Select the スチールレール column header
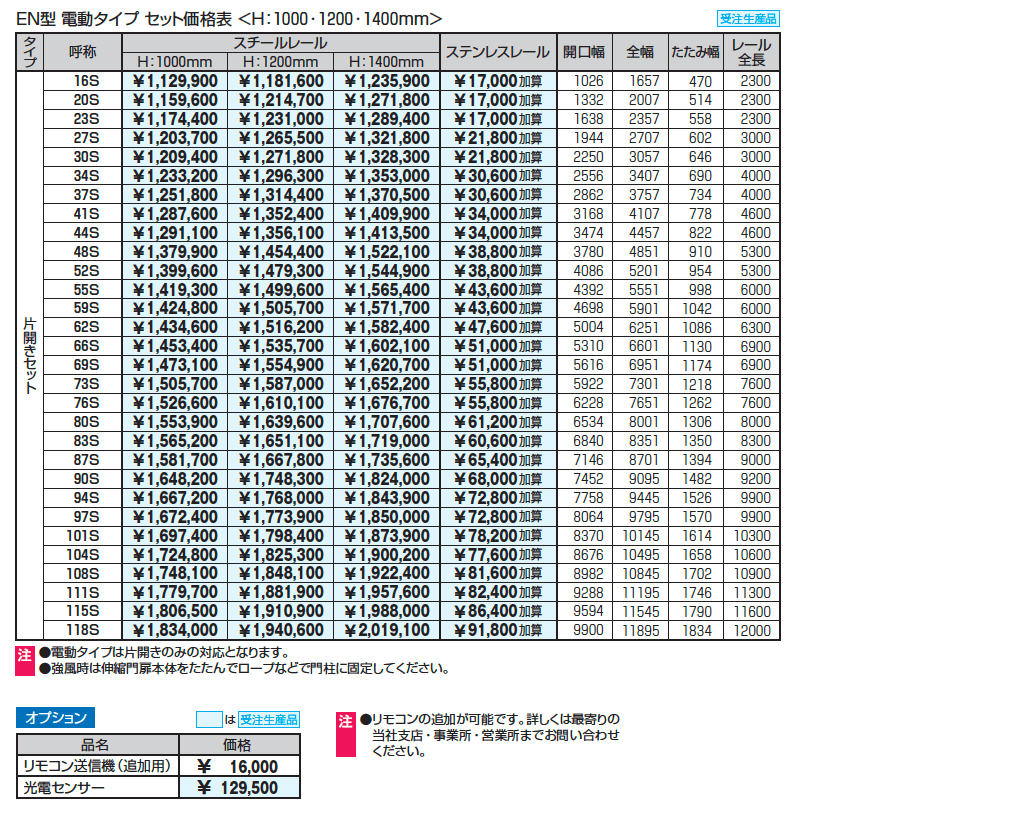The width and height of the screenshot is (1016, 829). (280, 43)
